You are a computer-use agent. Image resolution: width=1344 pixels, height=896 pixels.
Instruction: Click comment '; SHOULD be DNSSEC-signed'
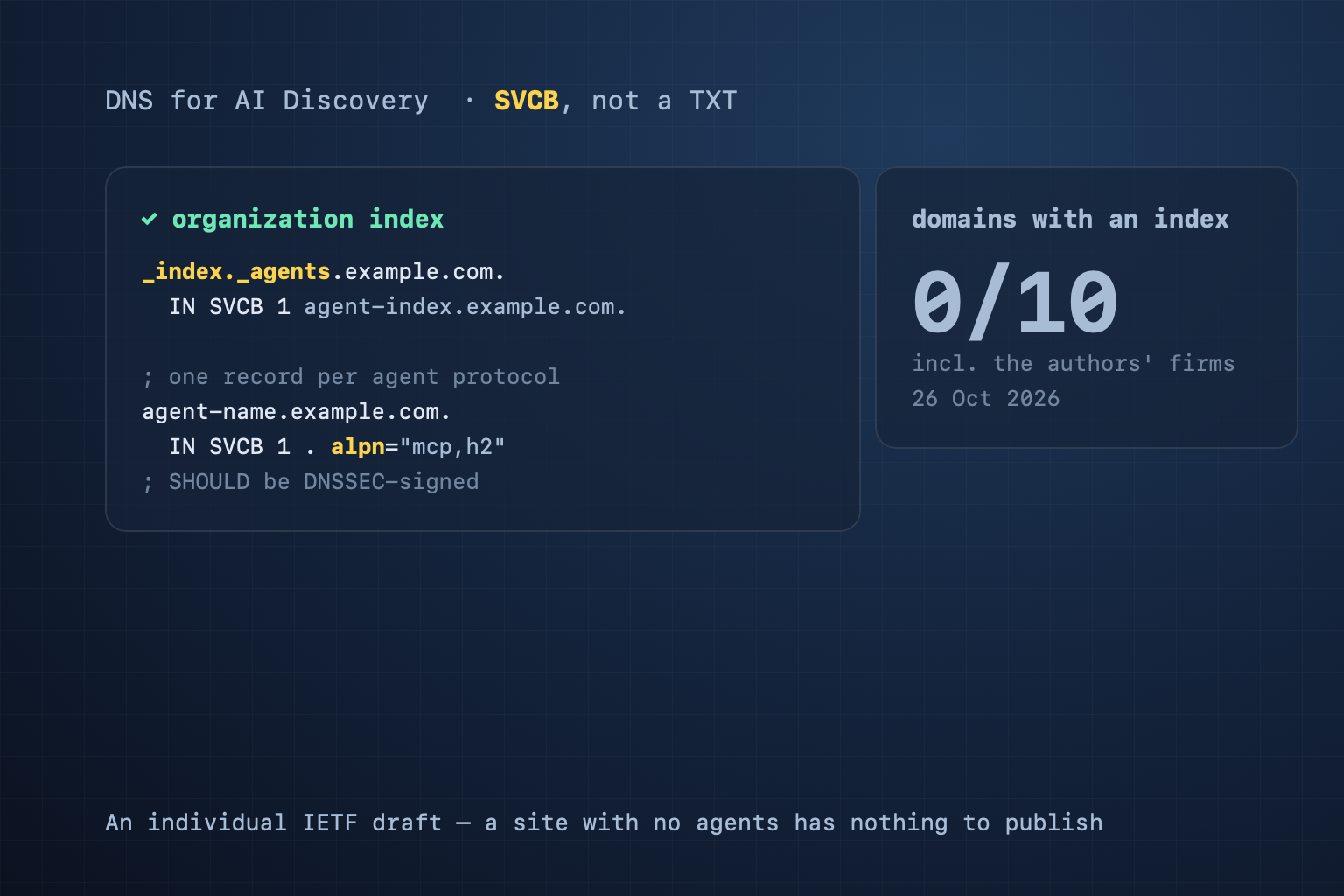click(311, 482)
